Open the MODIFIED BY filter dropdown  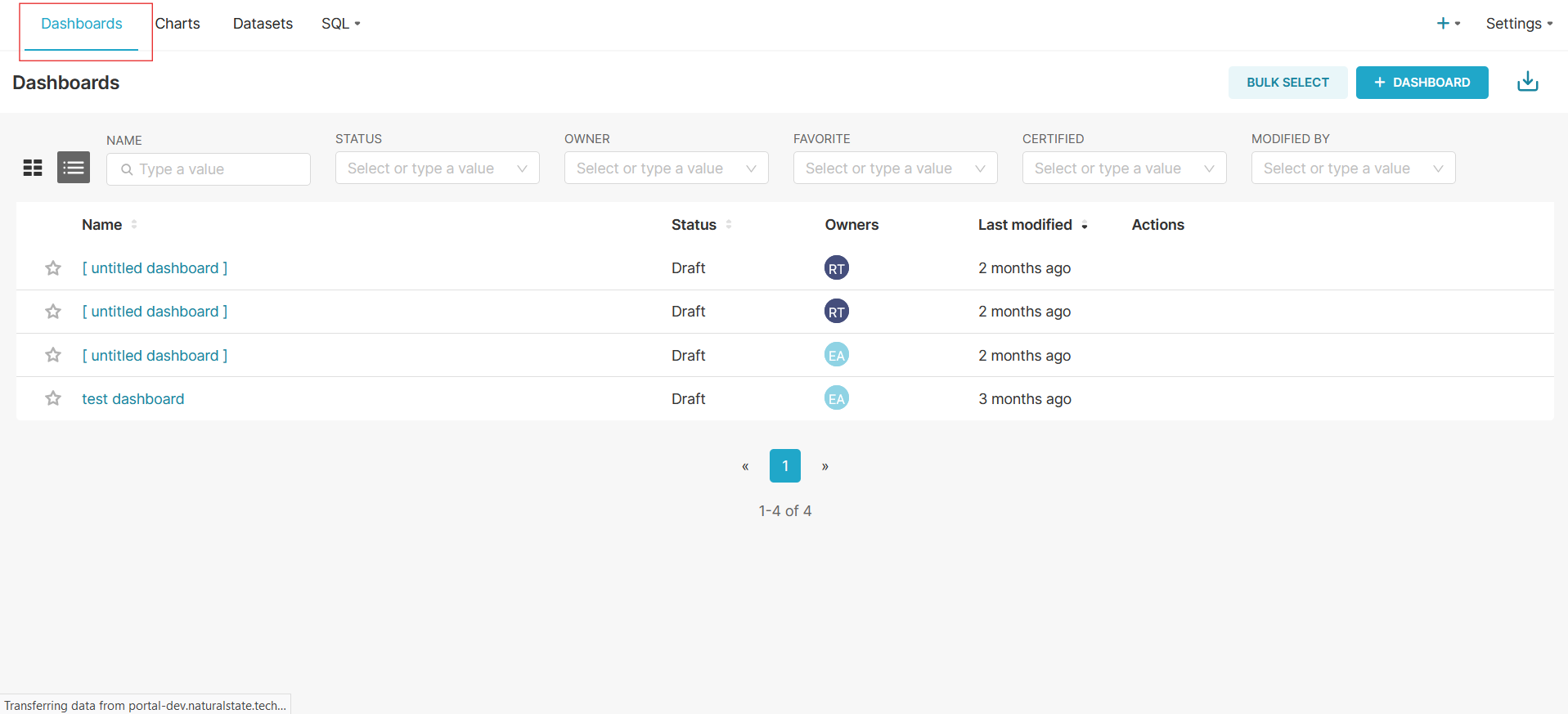[1354, 168]
